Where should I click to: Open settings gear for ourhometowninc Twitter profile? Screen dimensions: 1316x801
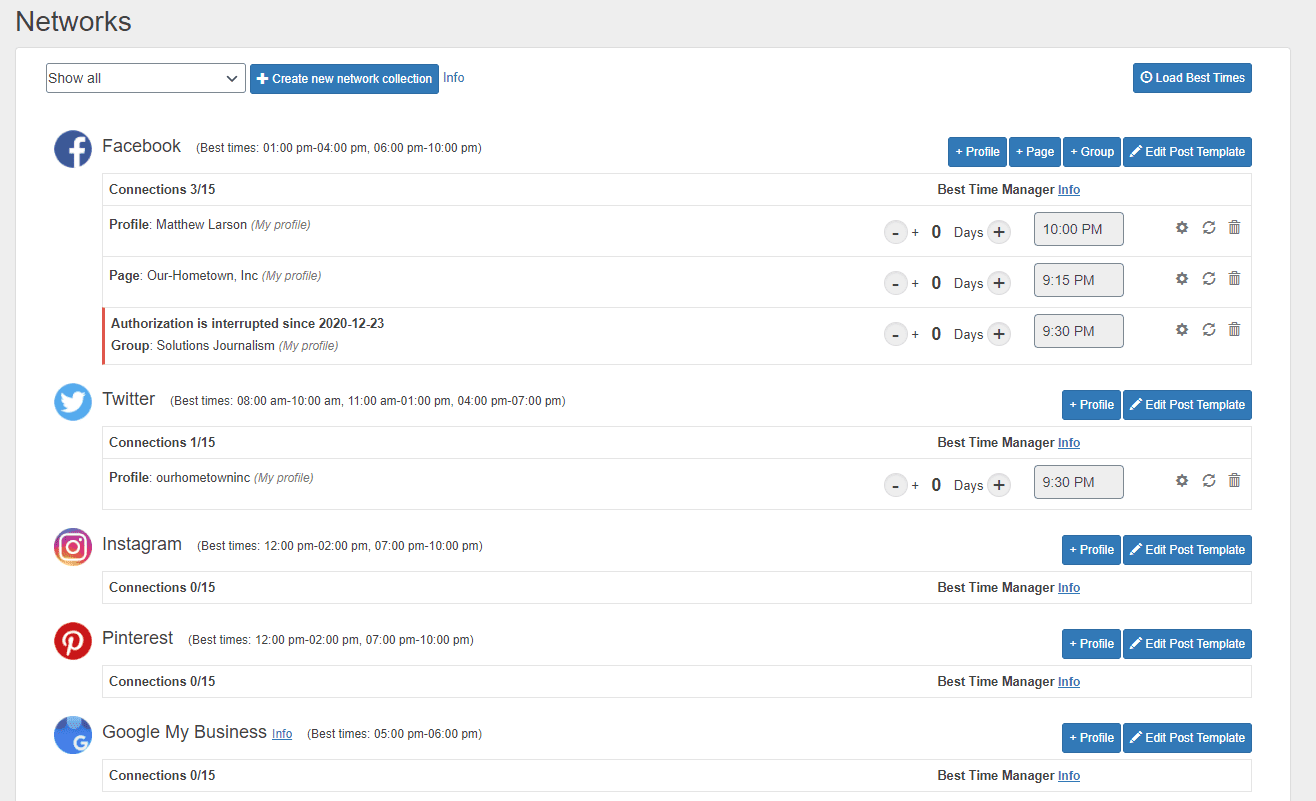tap(1182, 480)
